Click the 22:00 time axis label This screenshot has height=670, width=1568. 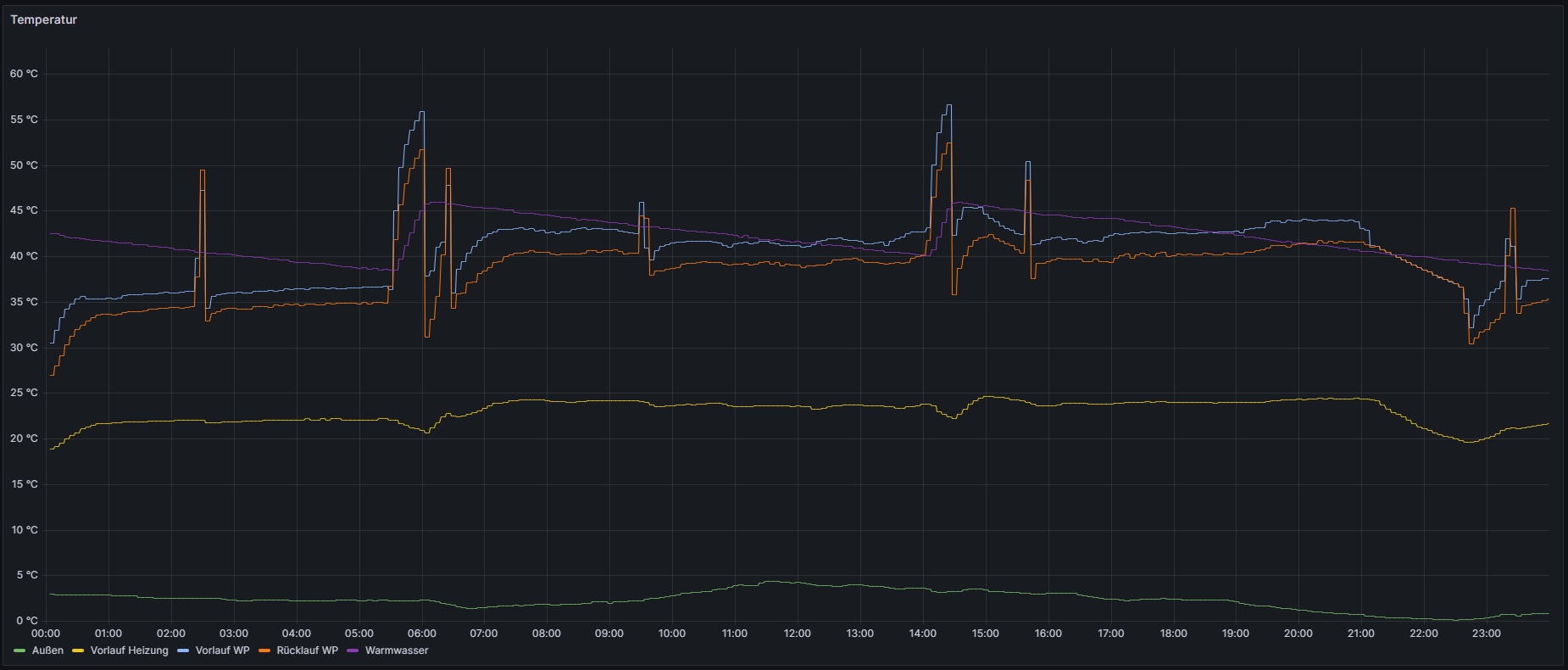pos(1424,634)
